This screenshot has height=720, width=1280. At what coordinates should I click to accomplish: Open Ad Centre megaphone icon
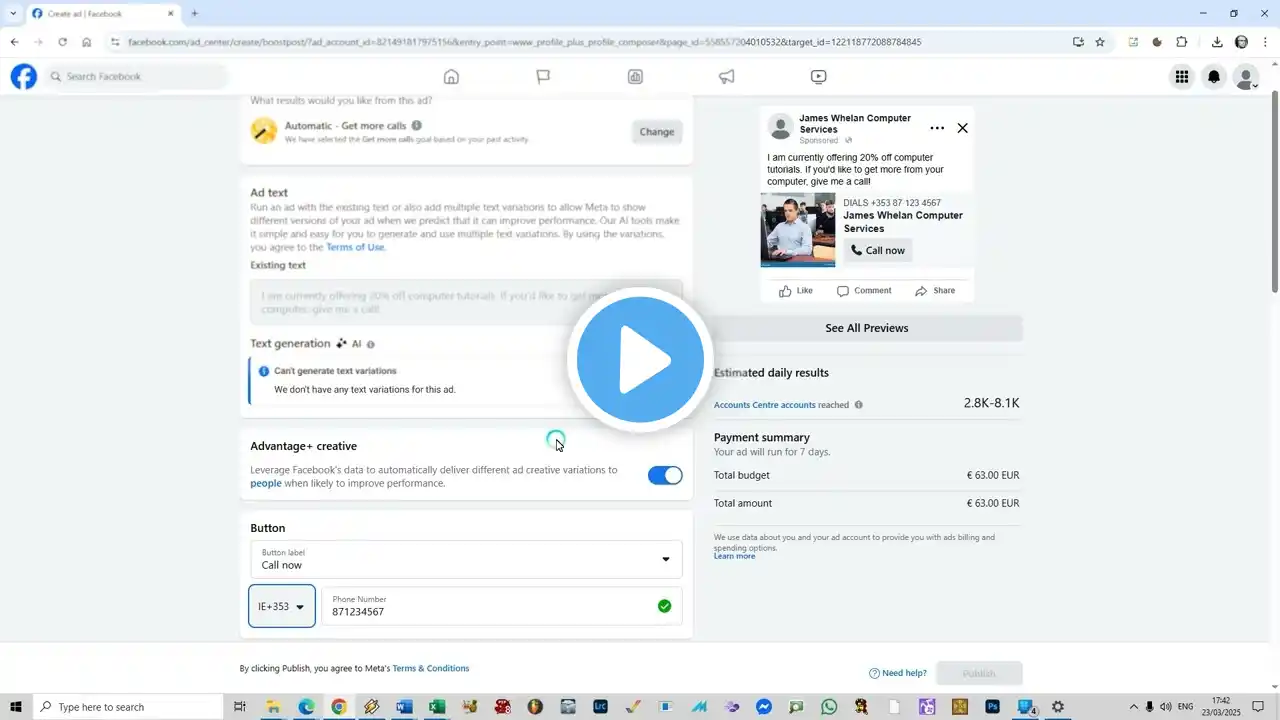pos(727,77)
